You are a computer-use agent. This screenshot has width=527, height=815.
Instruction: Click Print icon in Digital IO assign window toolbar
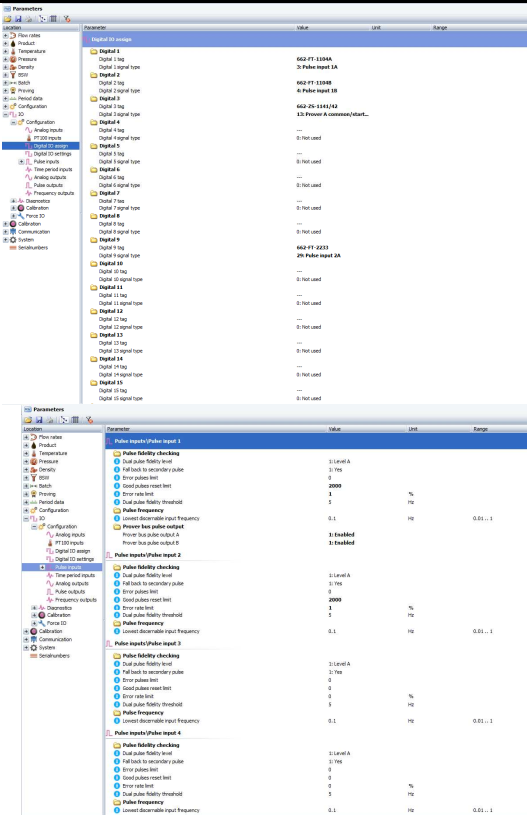point(29,19)
